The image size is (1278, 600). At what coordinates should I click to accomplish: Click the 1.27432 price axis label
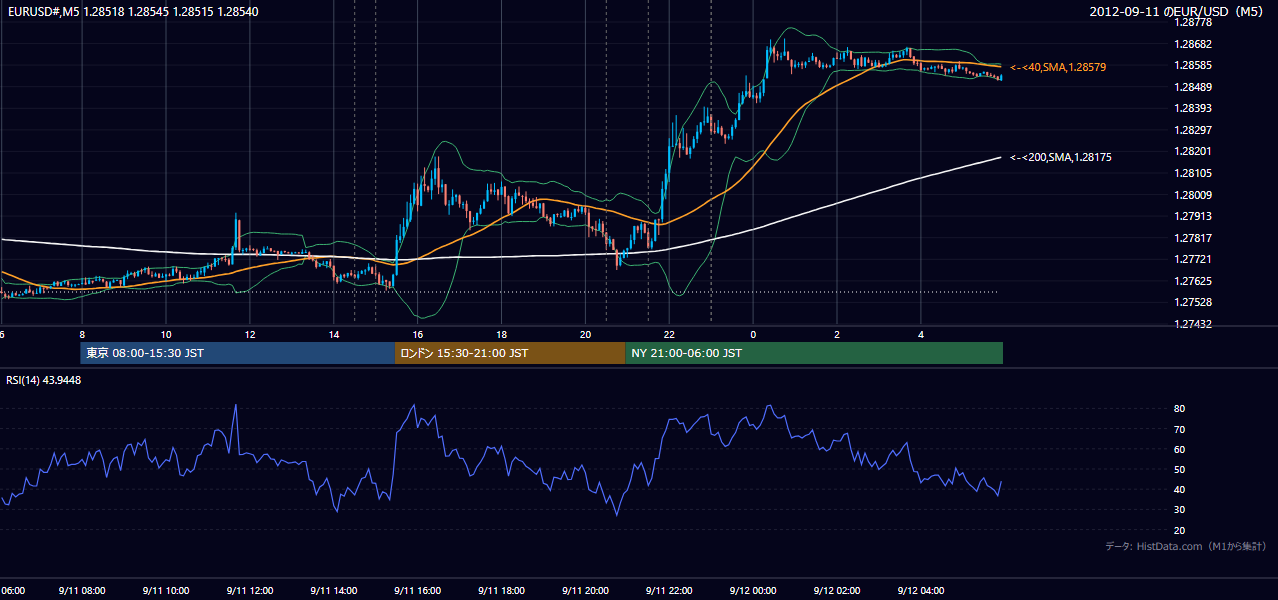coord(1191,324)
